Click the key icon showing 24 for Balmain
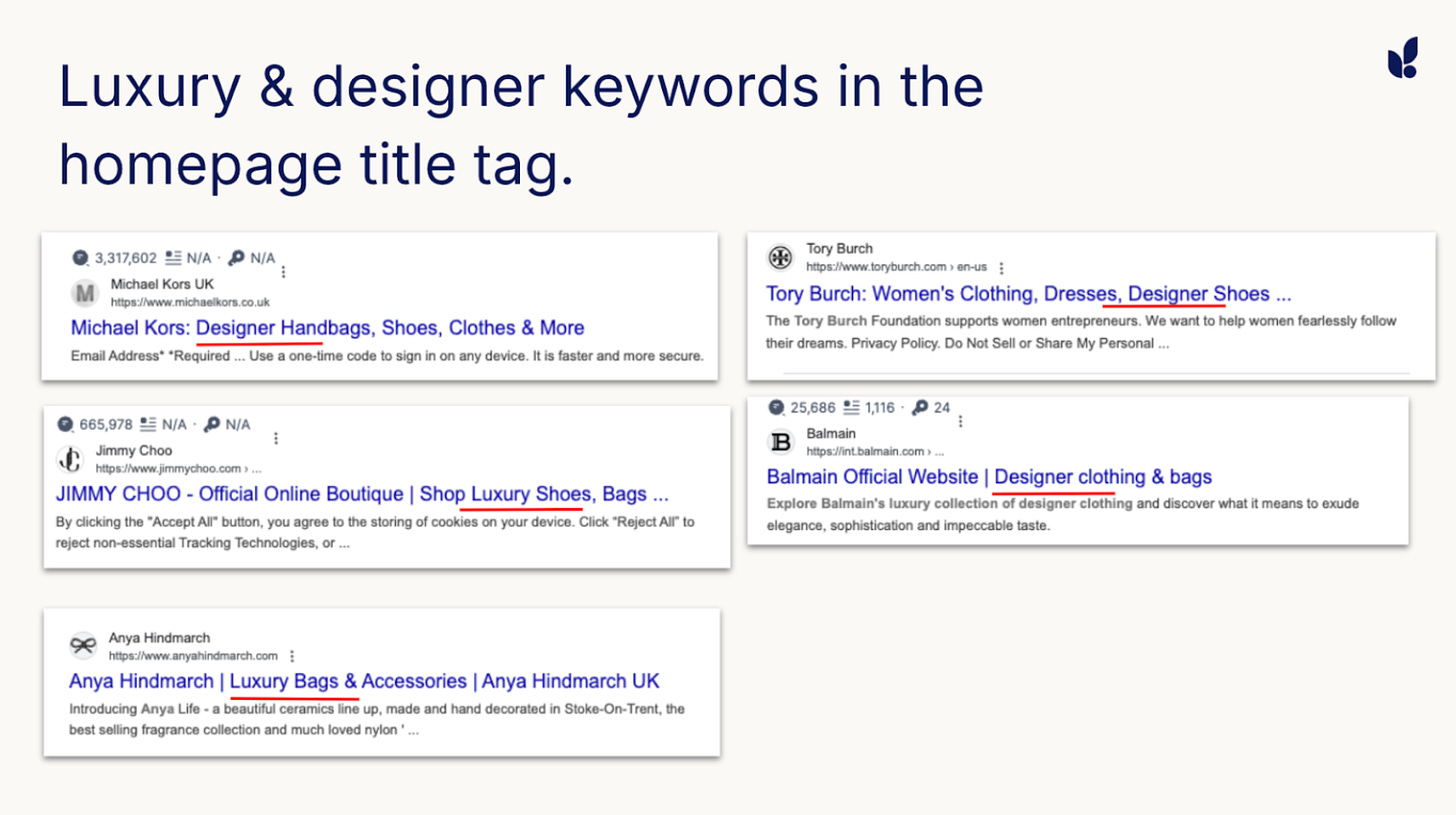The image size is (1456, 815). click(918, 407)
